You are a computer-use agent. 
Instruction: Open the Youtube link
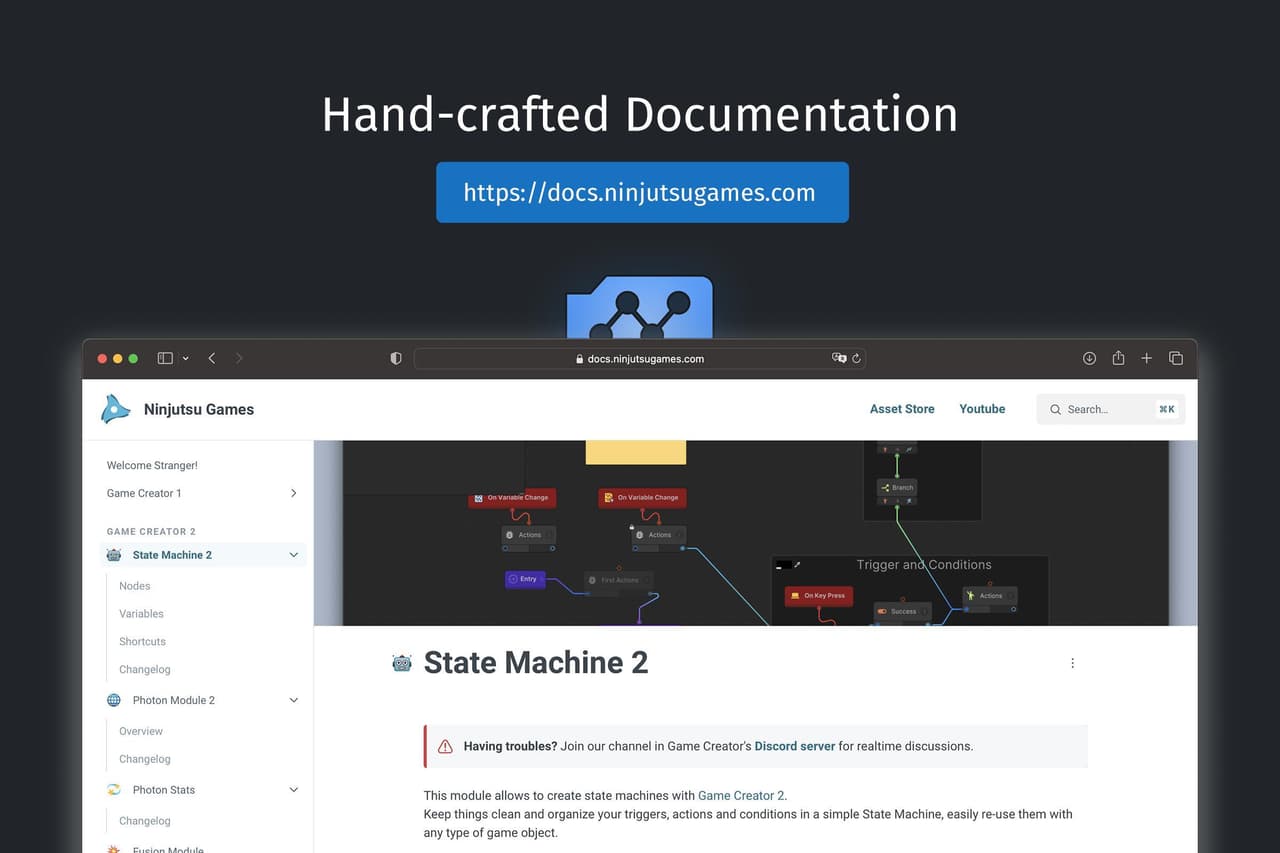[982, 409]
